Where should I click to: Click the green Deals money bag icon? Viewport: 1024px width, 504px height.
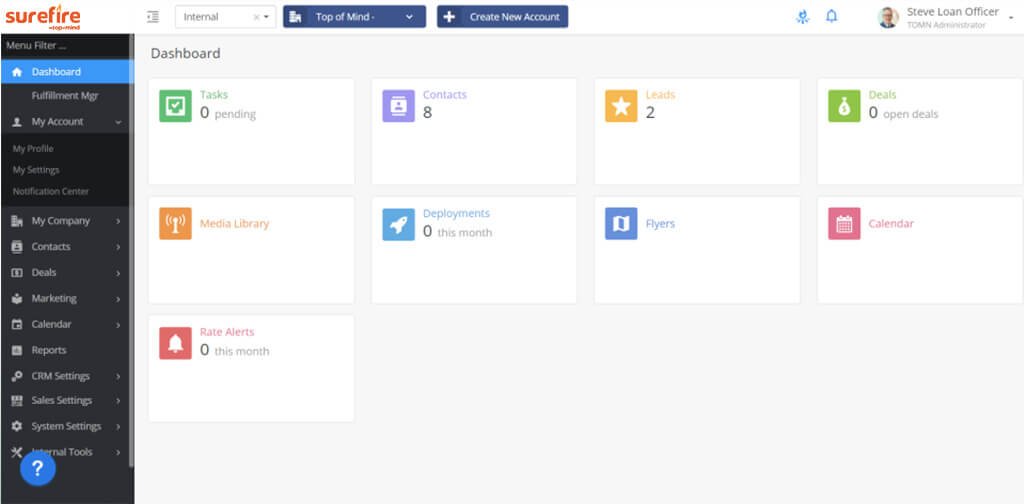click(844, 106)
